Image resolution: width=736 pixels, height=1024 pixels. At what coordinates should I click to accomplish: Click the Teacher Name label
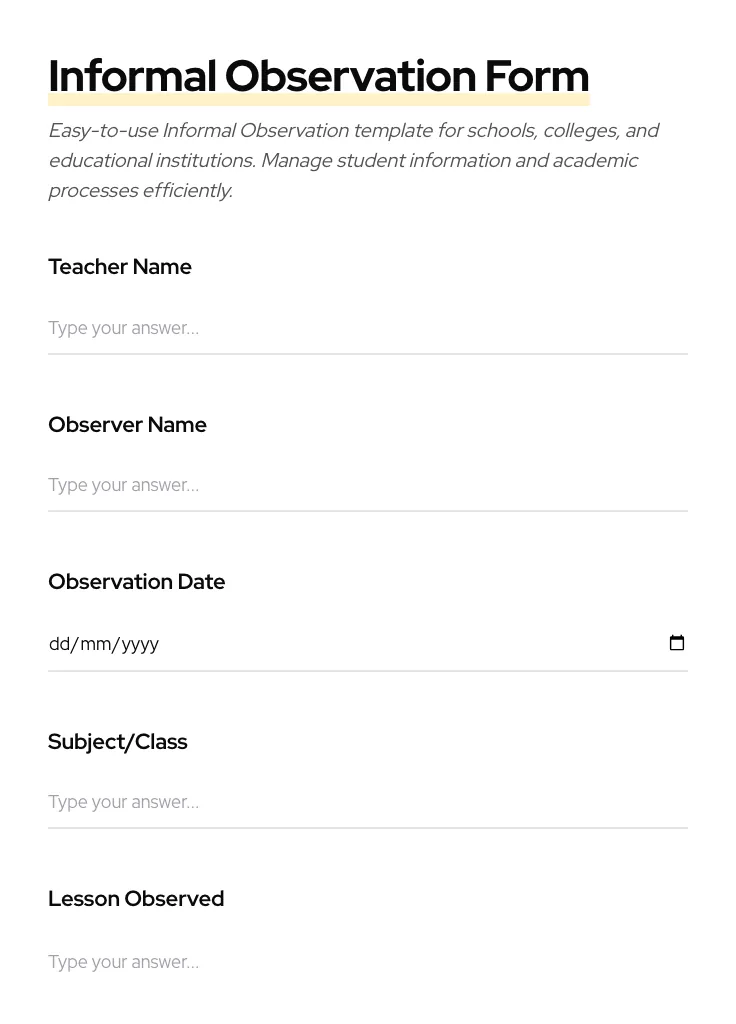point(120,267)
